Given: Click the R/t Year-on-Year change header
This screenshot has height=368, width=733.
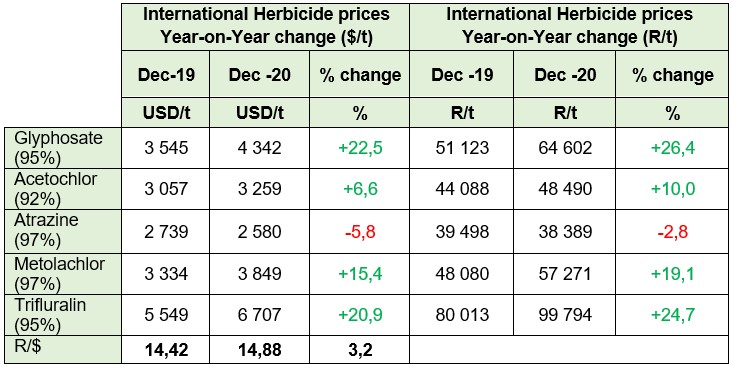Looking at the screenshot, I should point(569,27).
